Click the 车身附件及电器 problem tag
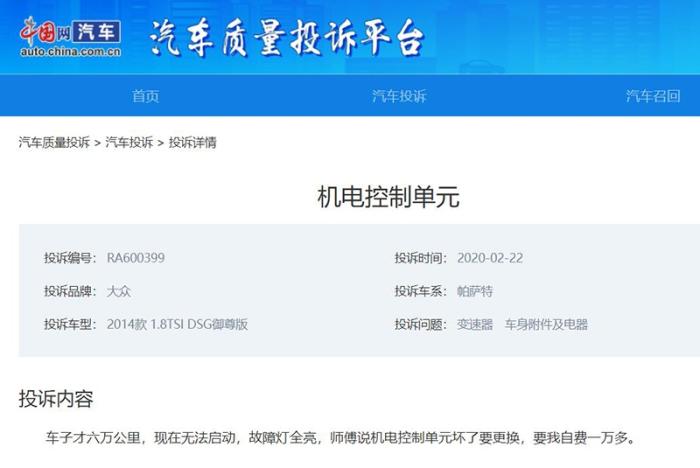This screenshot has height=468, width=700. tap(546, 324)
